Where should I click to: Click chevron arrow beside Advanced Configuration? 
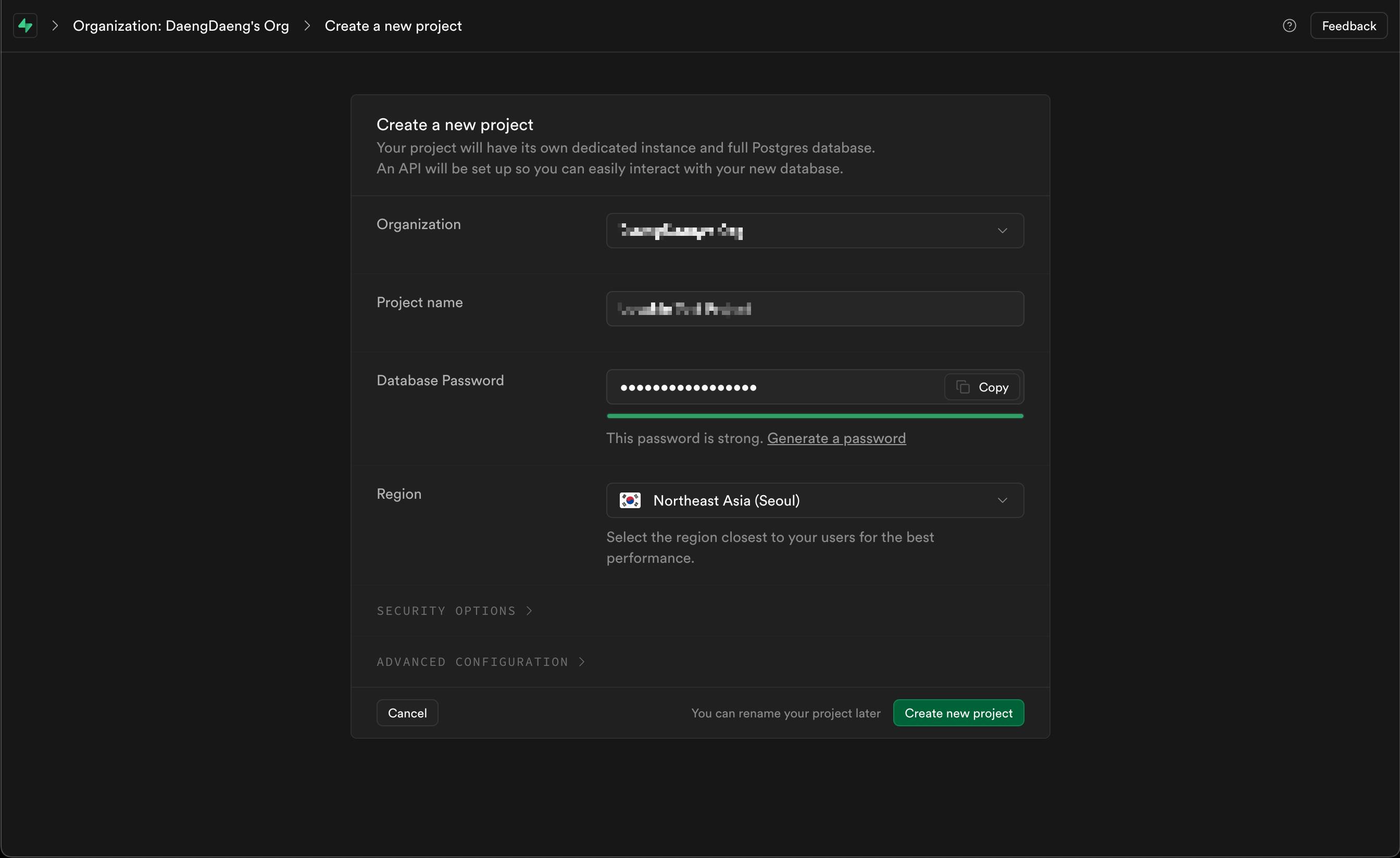(x=581, y=662)
